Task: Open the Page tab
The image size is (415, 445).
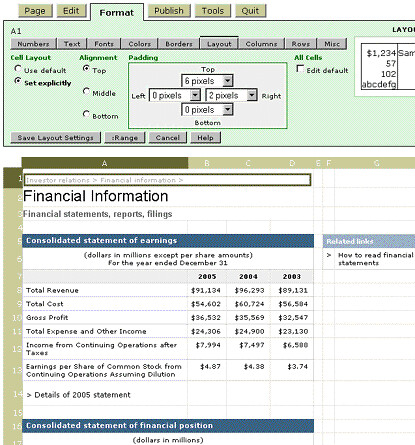Action: pyautogui.click(x=35, y=11)
